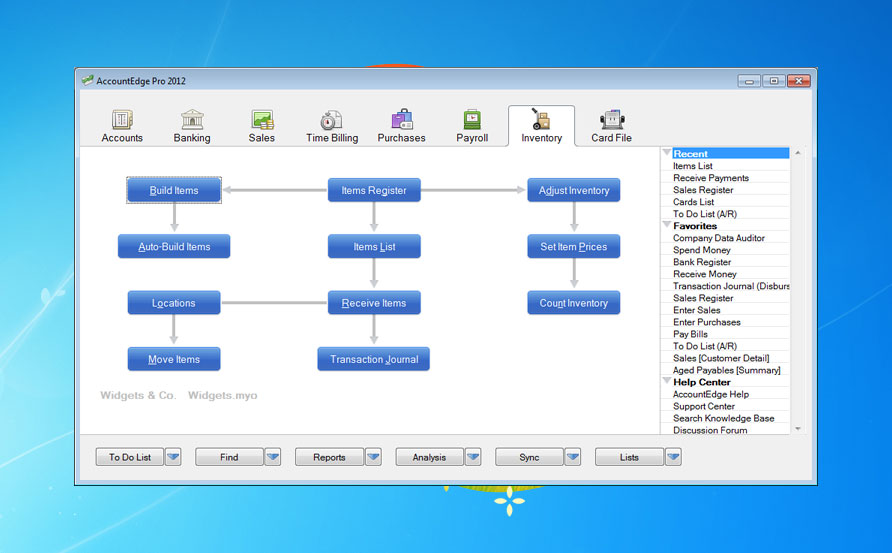Screen dimensions: 892x553
Task: Open the Analysis dropdown arrow
Action: tap(473, 457)
